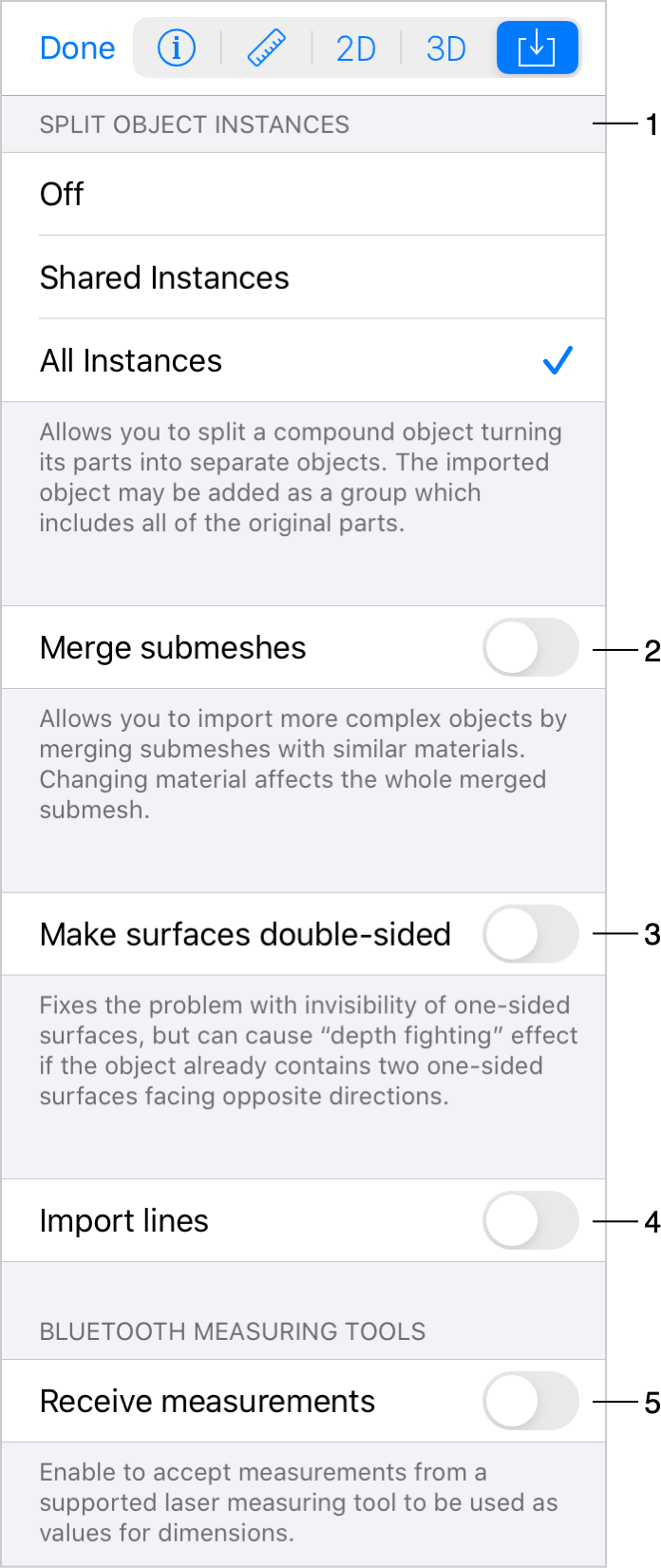Click the laser measuring tool description
This screenshot has width=661, height=1568.
click(298, 1502)
